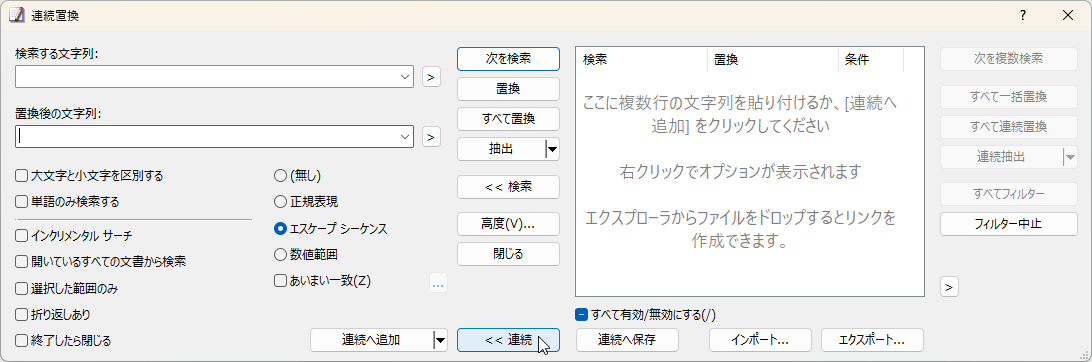Image resolution: width=1092 pixels, height=362 pixels.
Task: Click the > button beside 検索する文字列 field
Action: (x=431, y=77)
